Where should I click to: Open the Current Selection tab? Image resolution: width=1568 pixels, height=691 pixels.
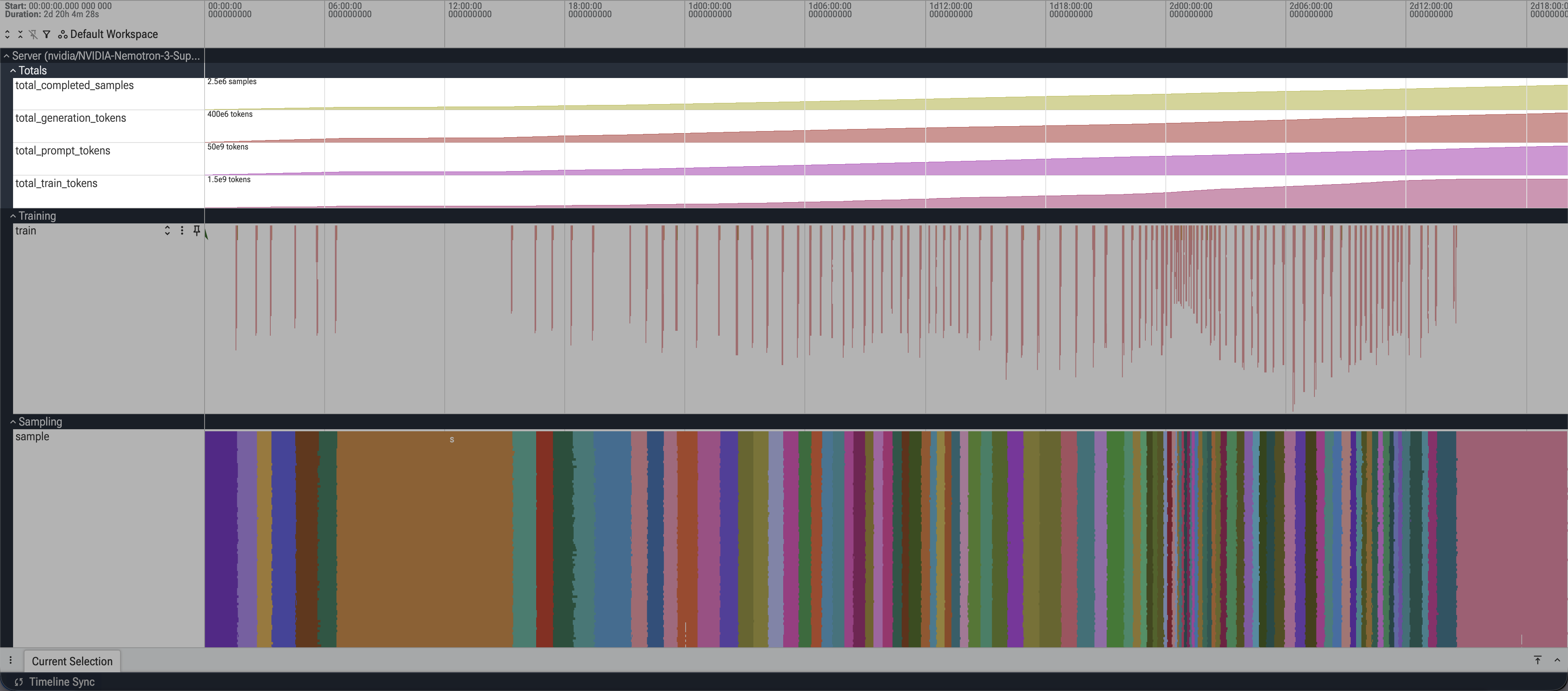72,661
